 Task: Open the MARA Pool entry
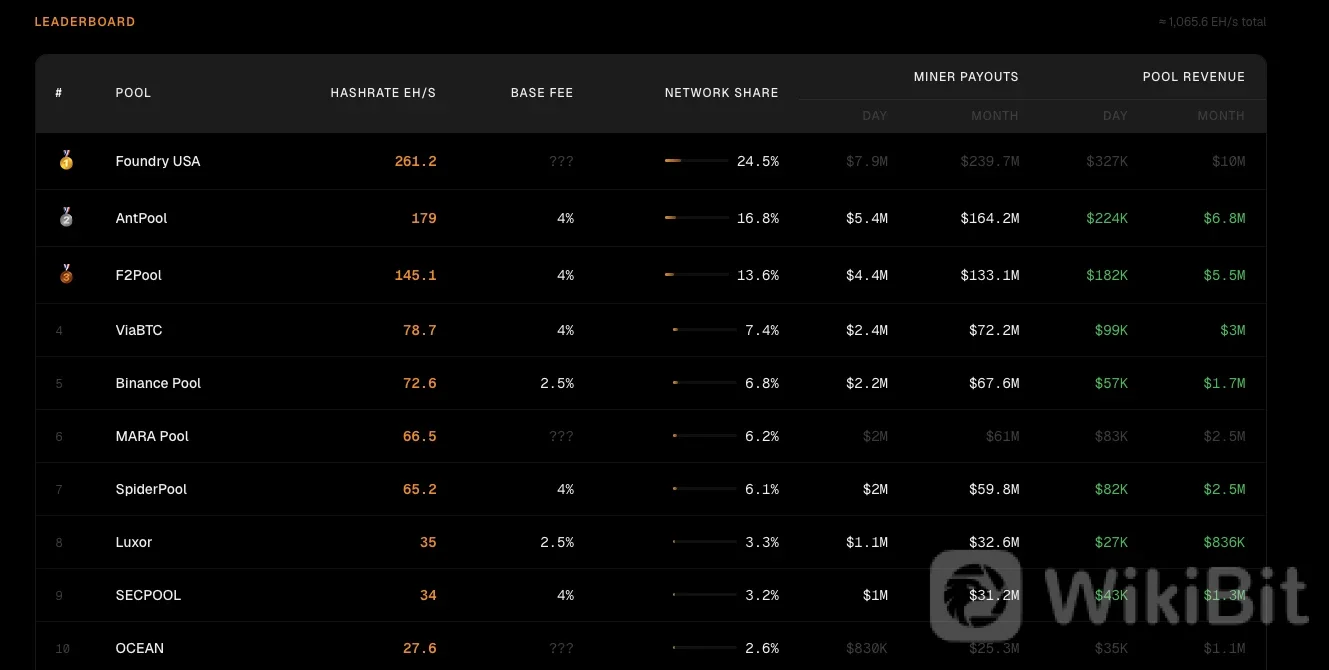(x=152, y=436)
